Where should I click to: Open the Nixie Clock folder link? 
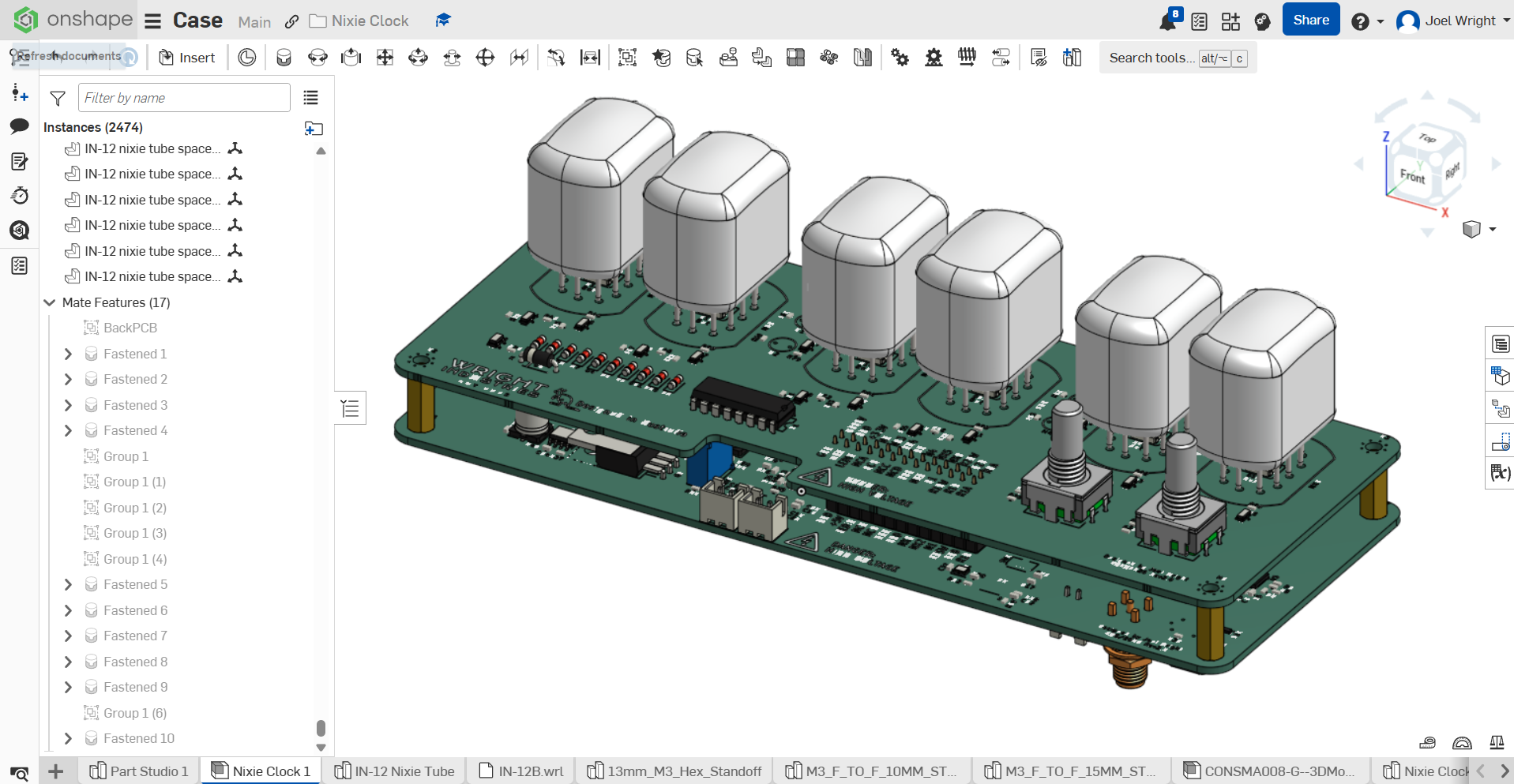click(359, 21)
